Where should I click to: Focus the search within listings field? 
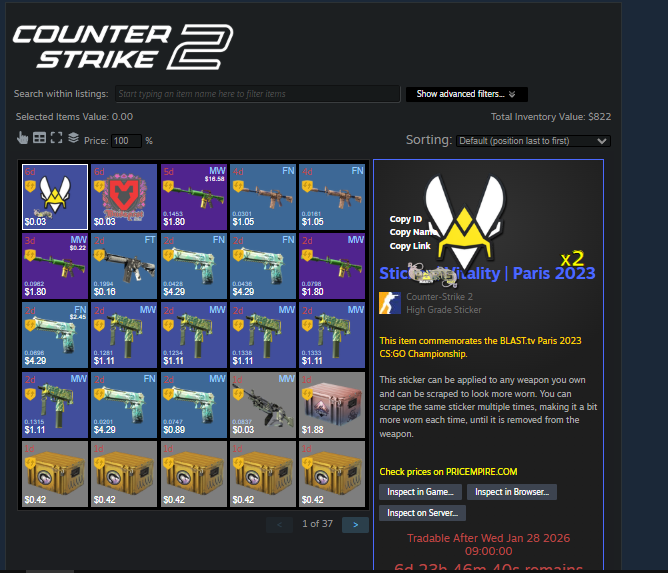[257, 94]
